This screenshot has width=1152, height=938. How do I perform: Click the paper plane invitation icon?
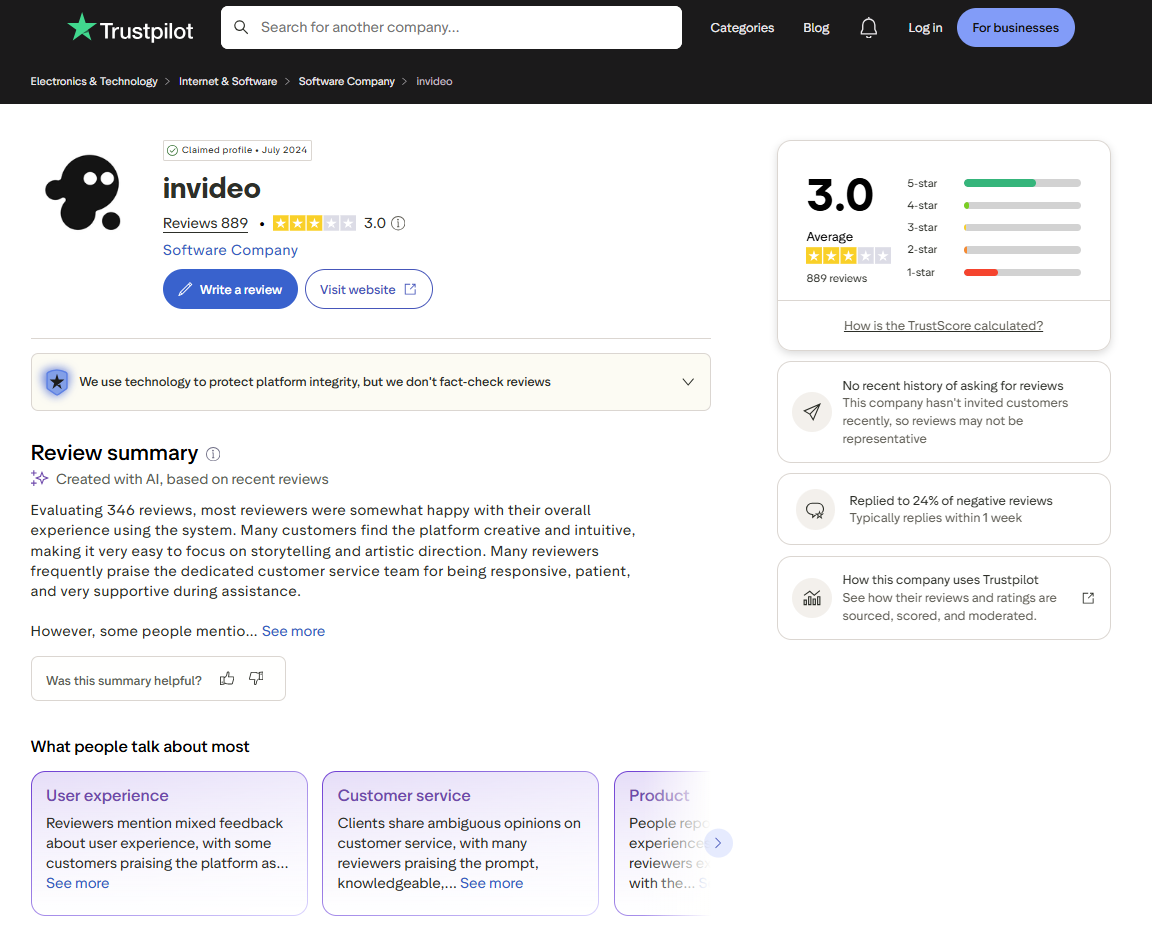coord(812,412)
